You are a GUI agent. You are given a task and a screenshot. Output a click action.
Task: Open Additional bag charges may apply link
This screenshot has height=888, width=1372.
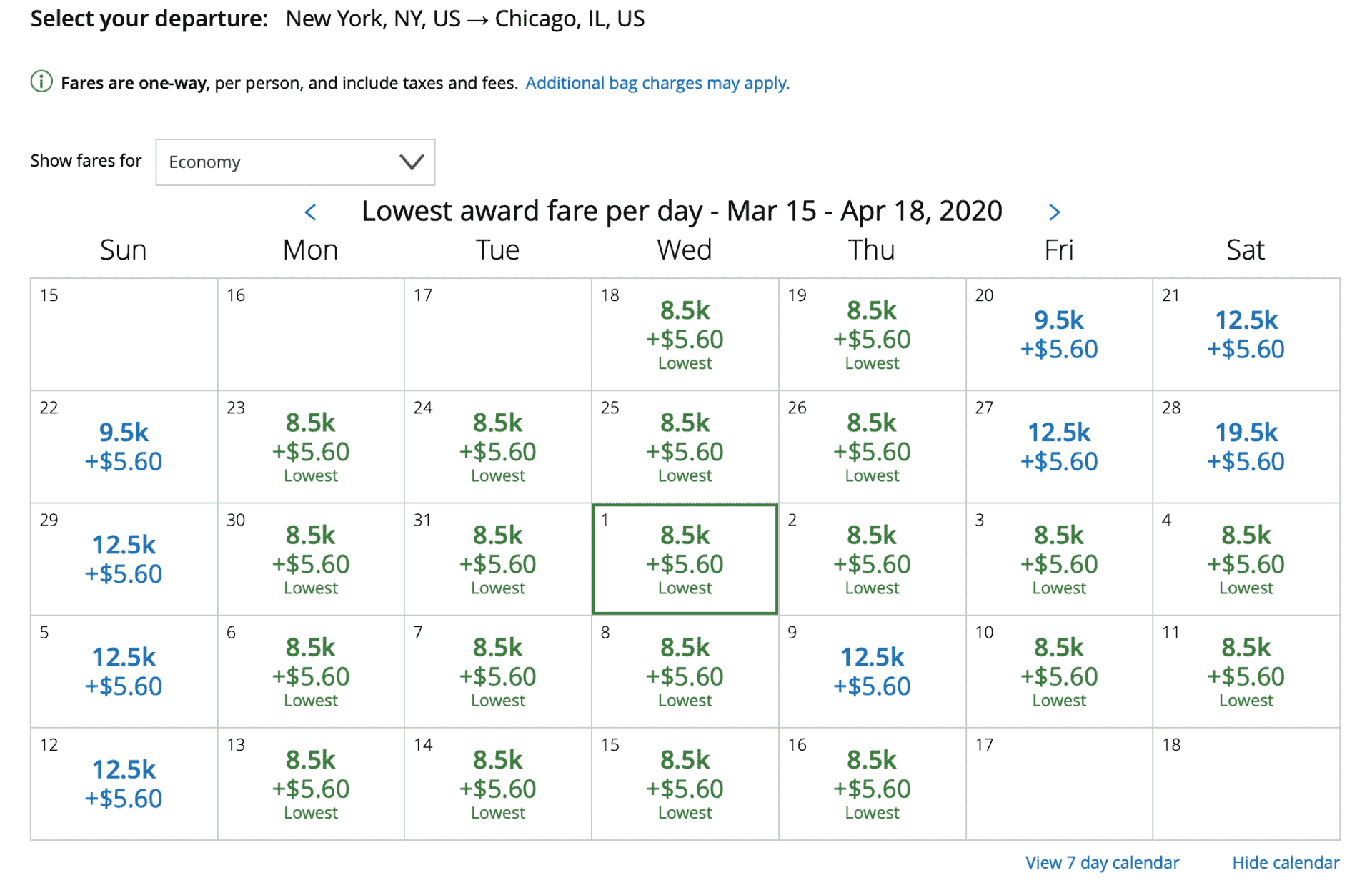tap(657, 83)
